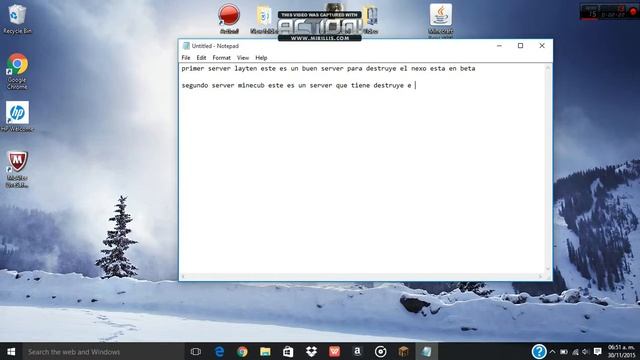This screenshot has width=640, height=360.
Task: Click inside the Notepad text area
Action: pos(362,169)
